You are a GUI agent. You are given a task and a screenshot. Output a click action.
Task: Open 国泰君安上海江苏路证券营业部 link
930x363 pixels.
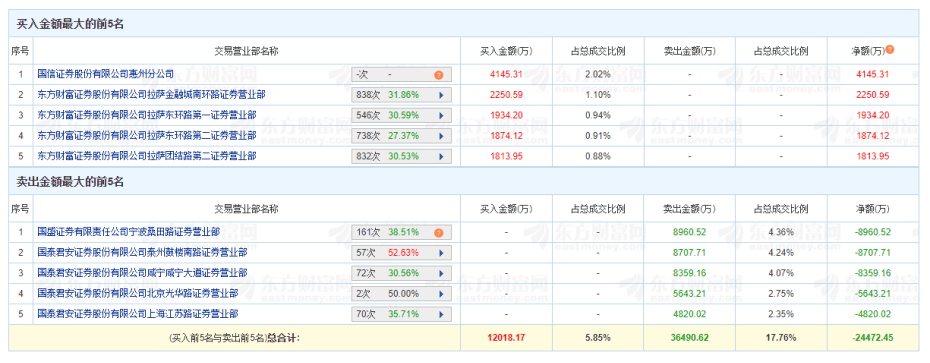point(138,314)
